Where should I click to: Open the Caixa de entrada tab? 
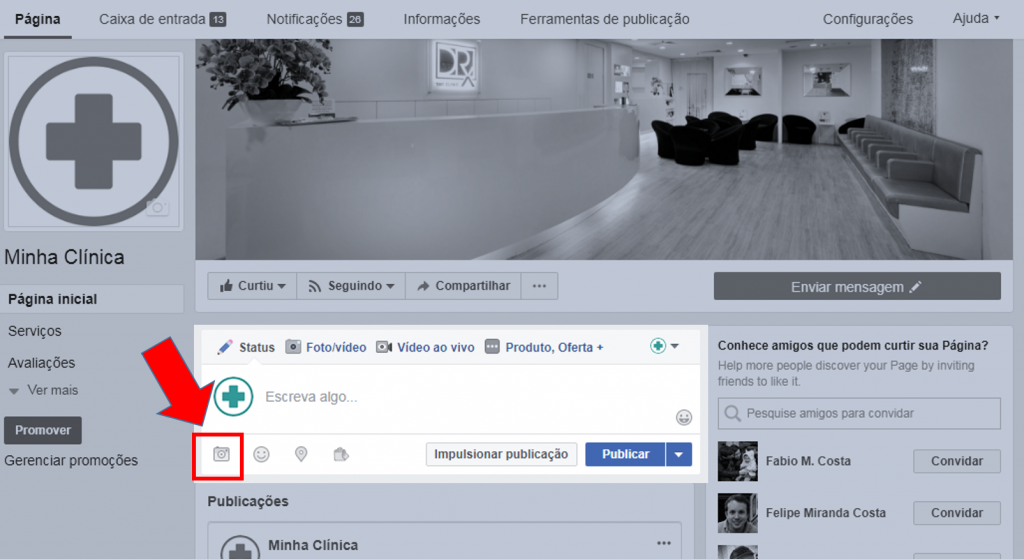tap(162, 19)
